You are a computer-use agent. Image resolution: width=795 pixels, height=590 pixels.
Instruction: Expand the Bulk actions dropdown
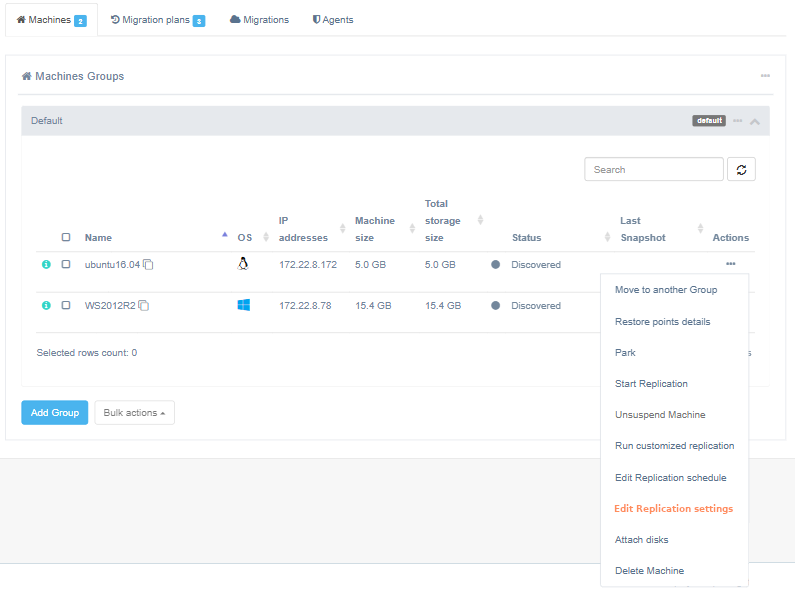tap(134, 413)
